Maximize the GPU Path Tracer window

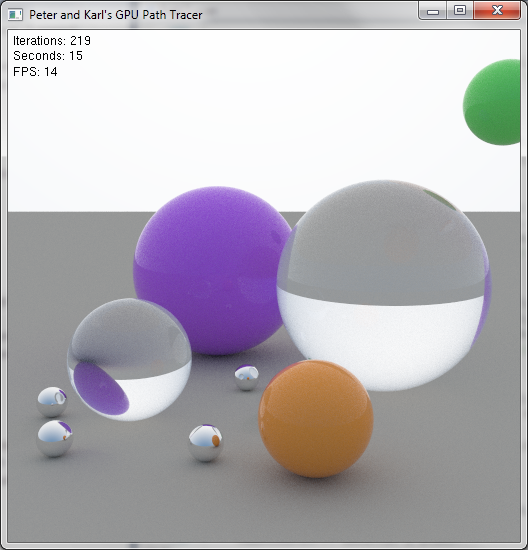[460, 11]
